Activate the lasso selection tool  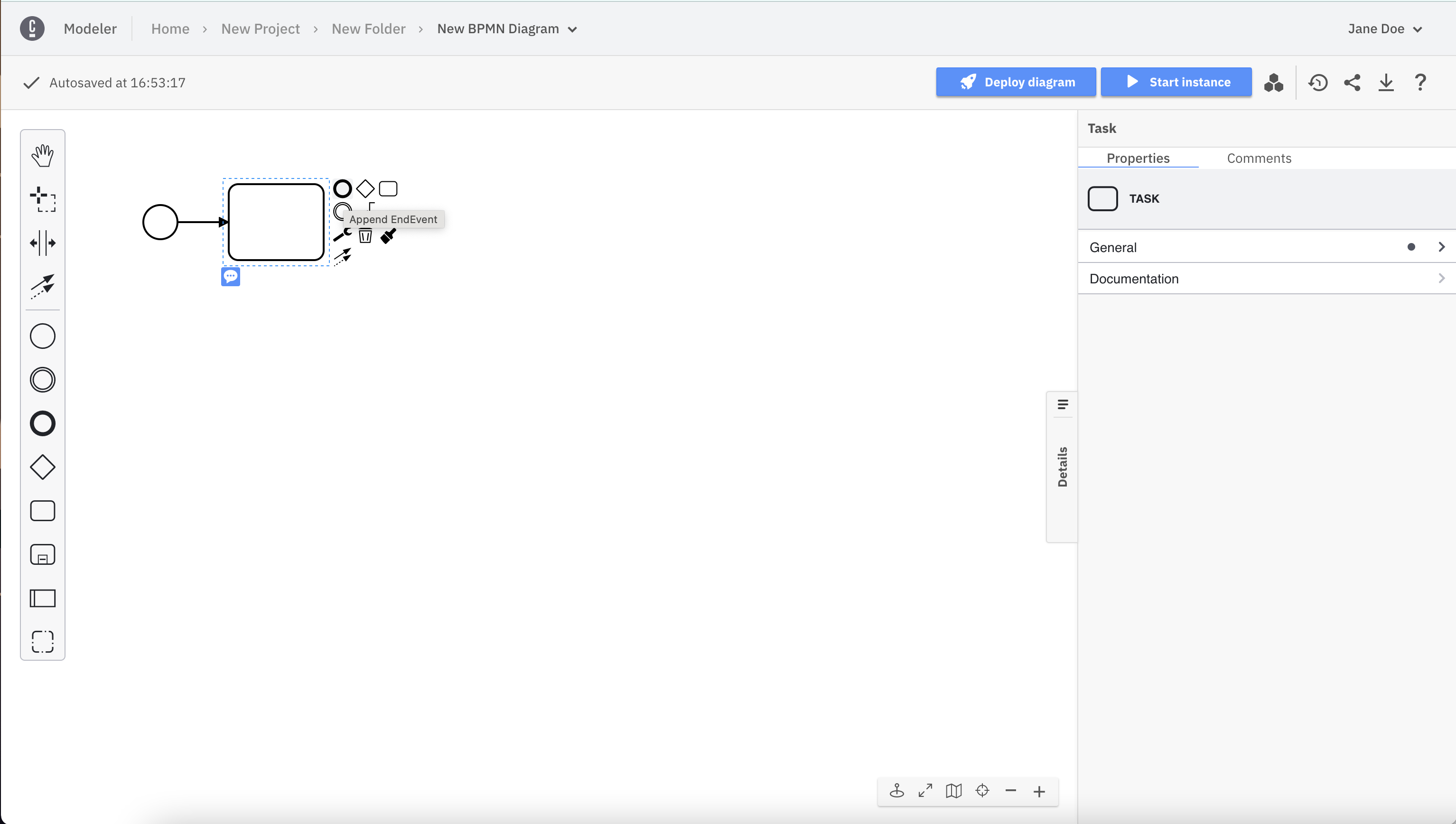[42, 199]
